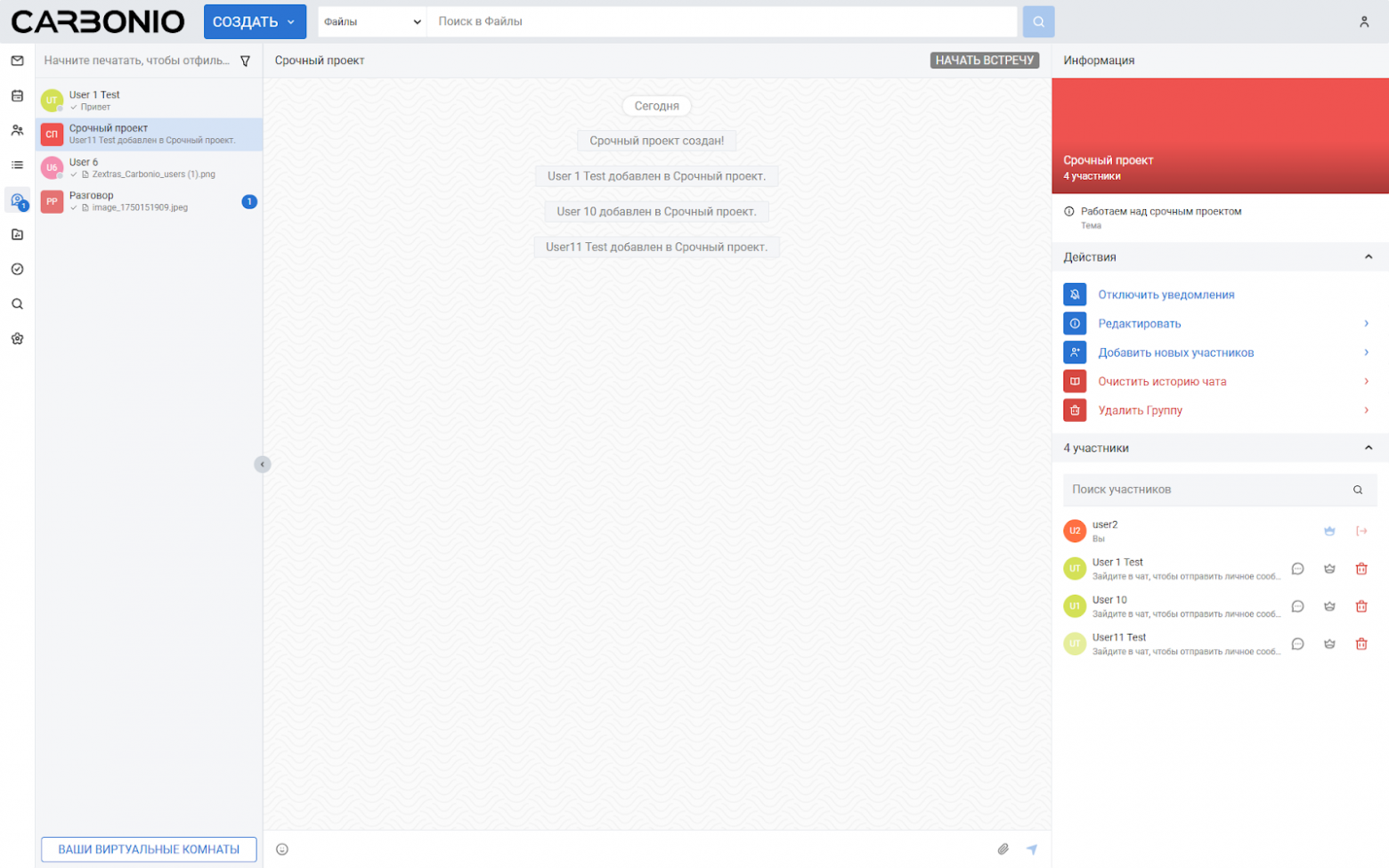Image resolution: width=1389 pixels, height=868 pixels.
Task: Open the Chats module with badge
Action: click(17, 200)
